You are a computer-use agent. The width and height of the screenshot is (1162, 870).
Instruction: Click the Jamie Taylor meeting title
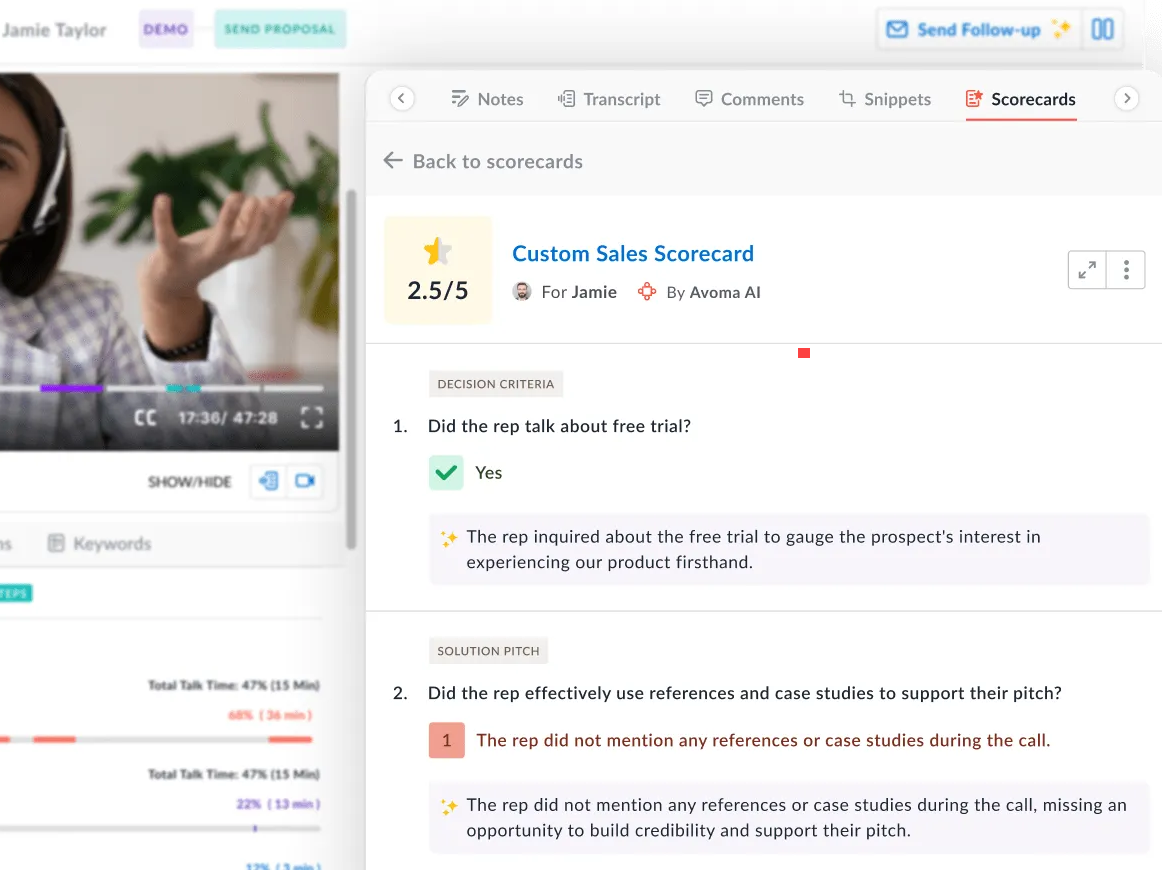click(x=53, y=30)
